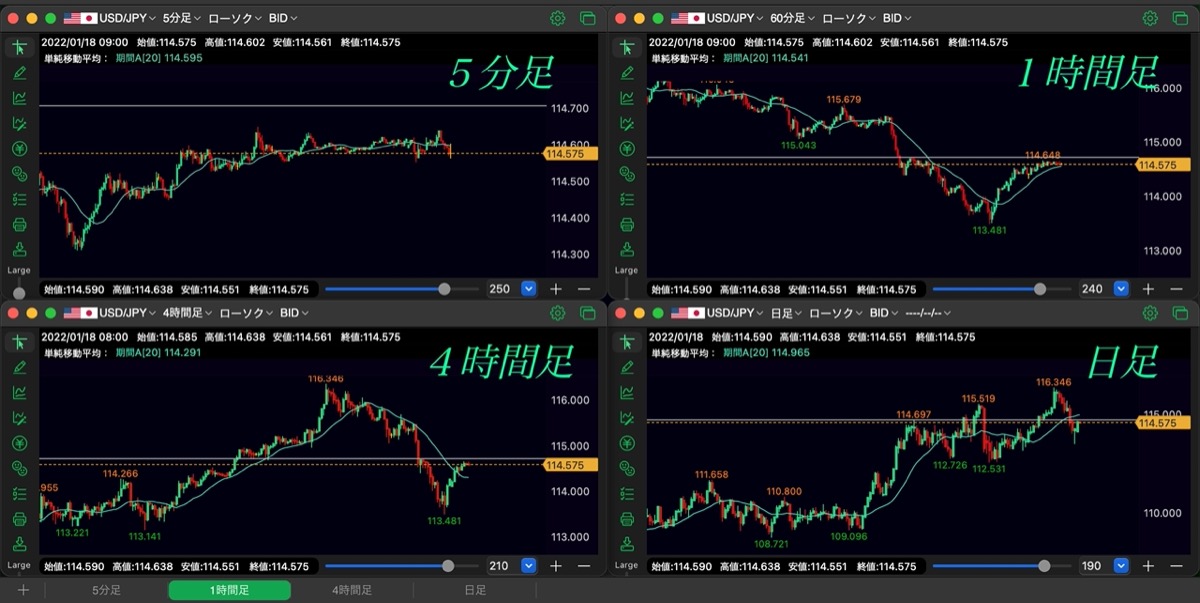
Task: Click chart edit icon in 日足 window
Action: point(627,418)
